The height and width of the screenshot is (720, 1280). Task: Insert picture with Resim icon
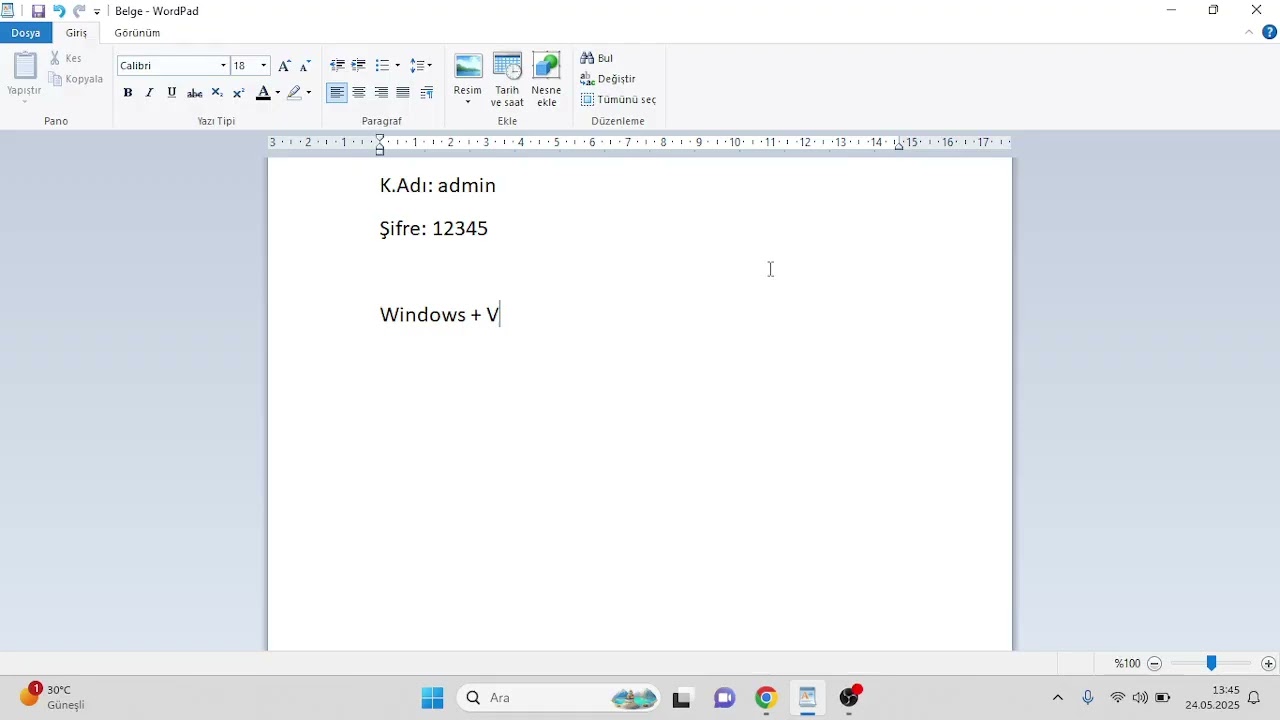pos(468,67)
